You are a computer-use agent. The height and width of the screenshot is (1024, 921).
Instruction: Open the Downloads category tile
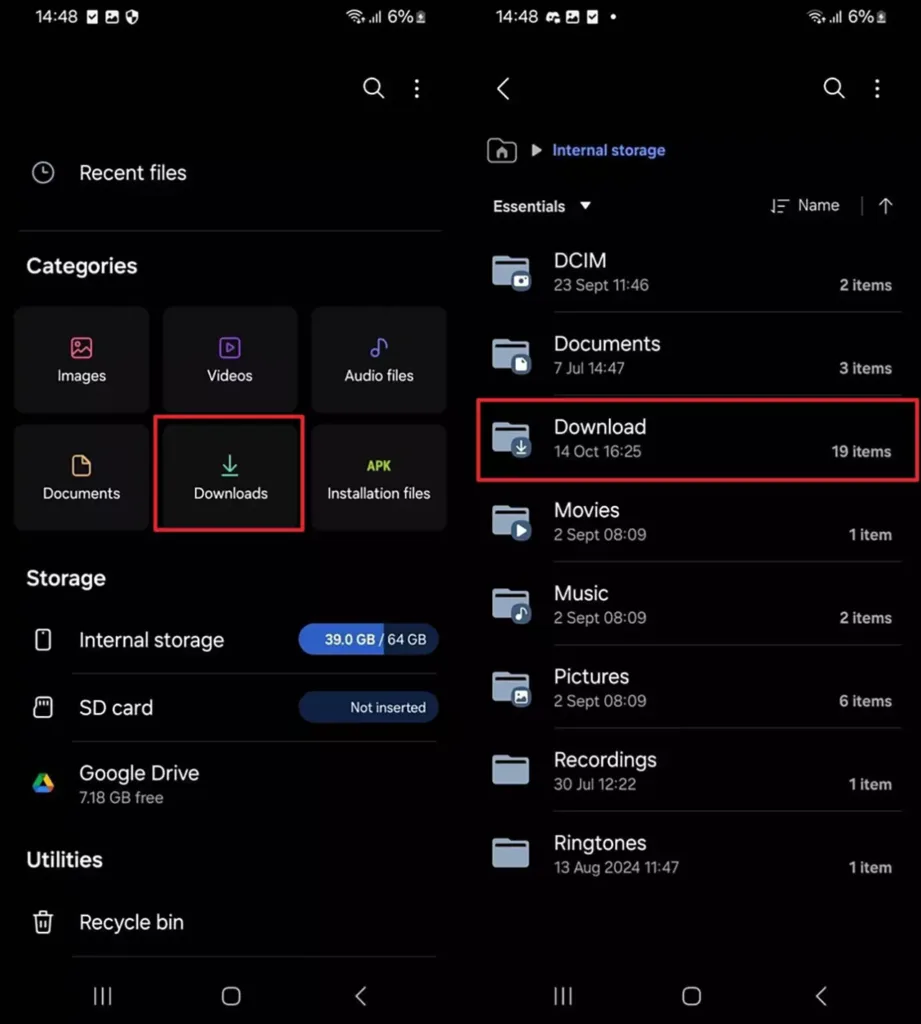coord(230,477)
